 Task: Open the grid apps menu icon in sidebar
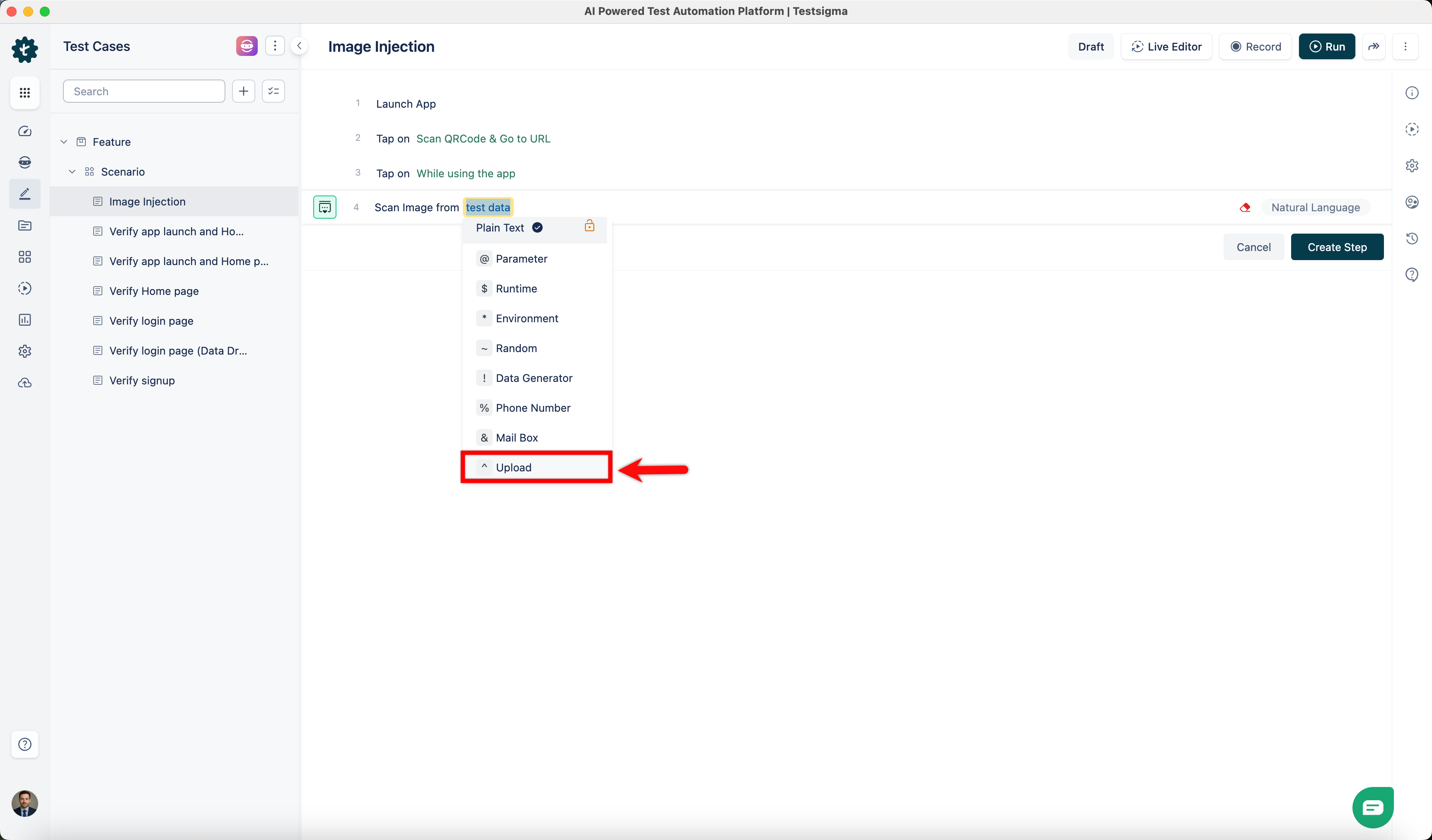click(24, 93)
